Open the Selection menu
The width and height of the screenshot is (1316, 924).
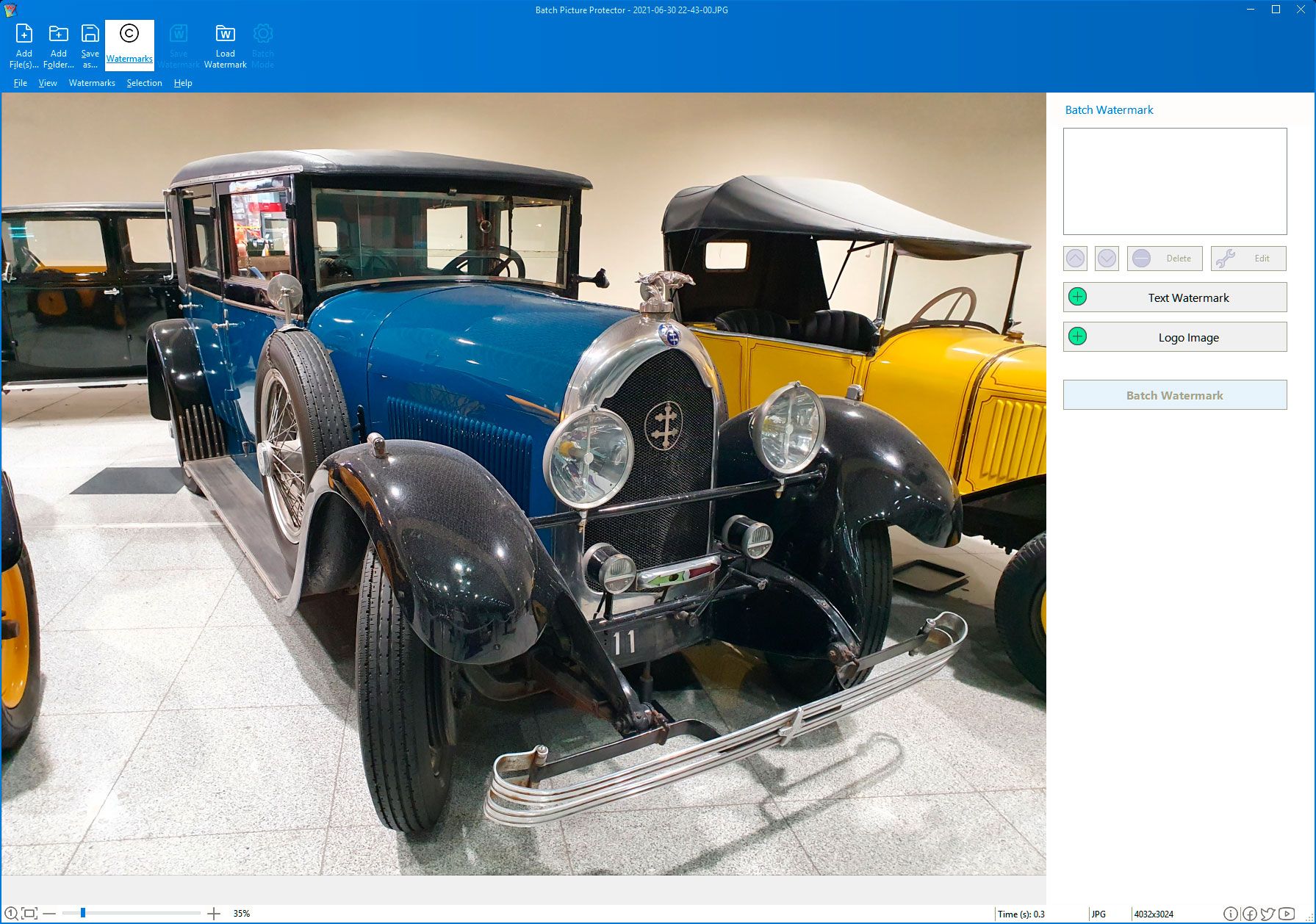144,83
